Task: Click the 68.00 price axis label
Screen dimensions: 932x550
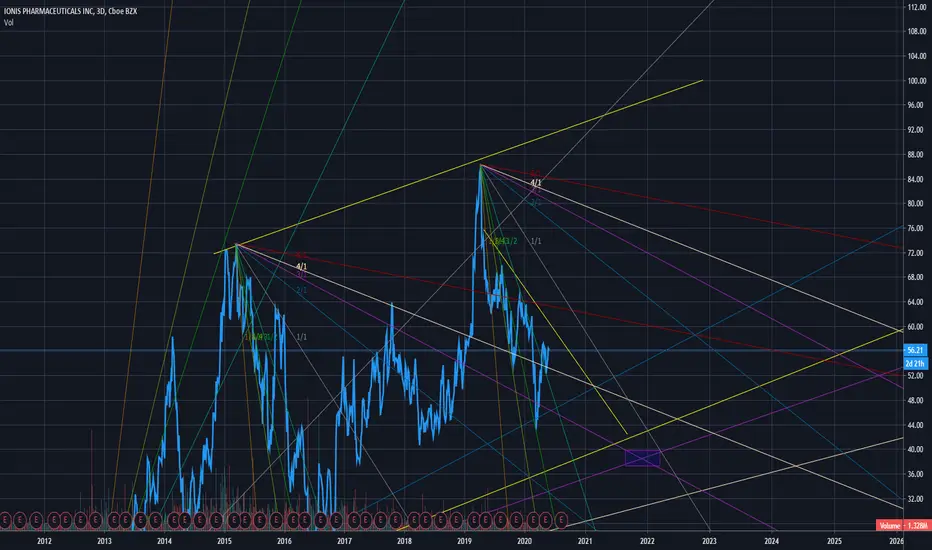Action: (917, 277)
